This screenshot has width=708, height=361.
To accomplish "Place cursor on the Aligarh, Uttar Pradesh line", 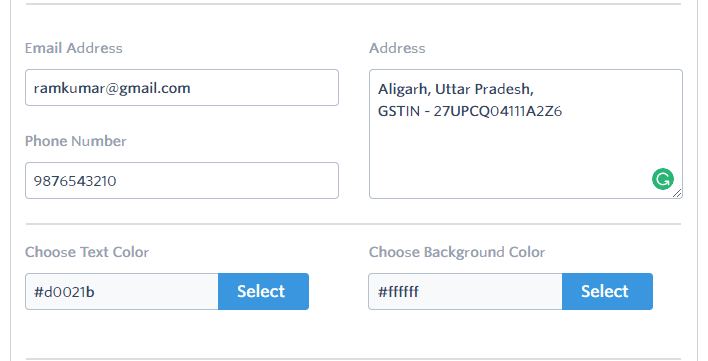I will pyautogui.click(x=456, y=89).
